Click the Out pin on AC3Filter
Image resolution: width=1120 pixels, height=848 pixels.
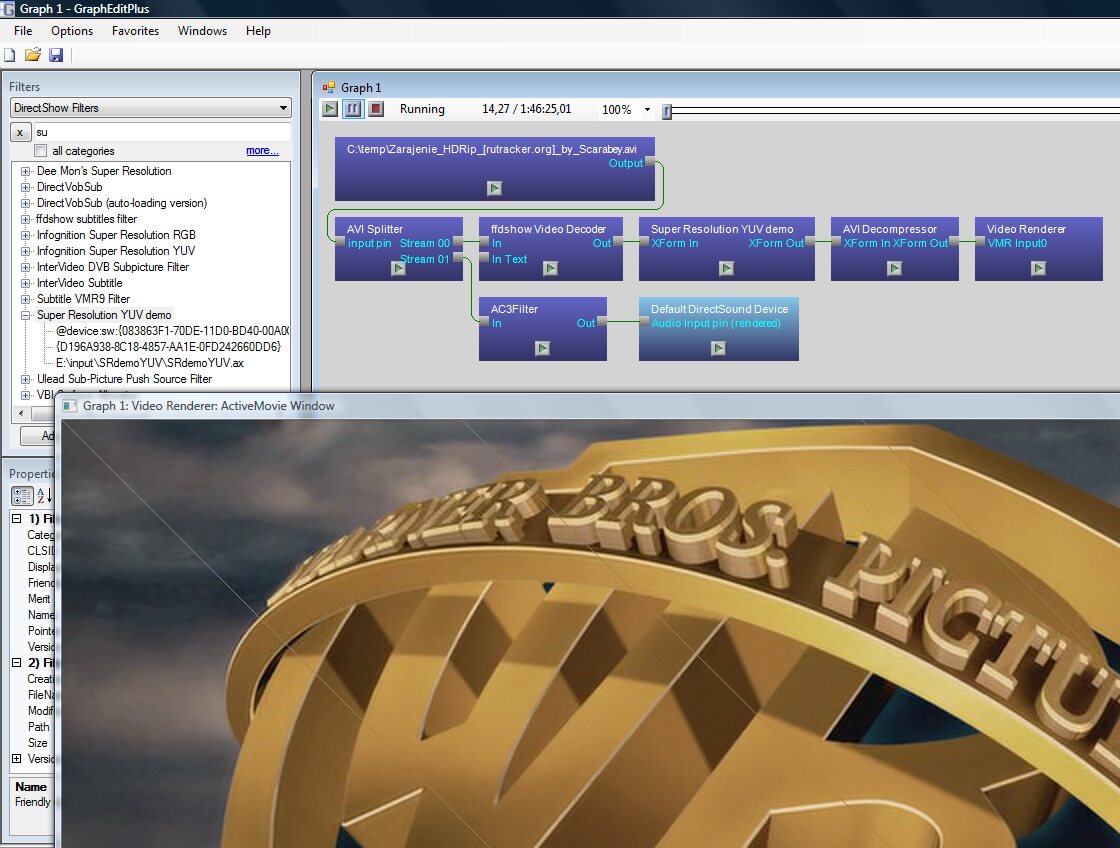tap(601, 323)
